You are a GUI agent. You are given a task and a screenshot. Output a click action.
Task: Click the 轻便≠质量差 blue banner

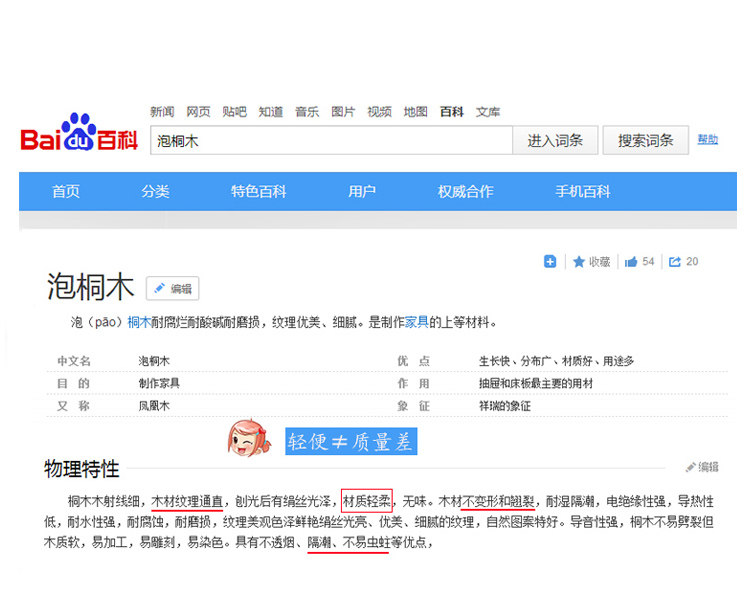pyautogui.click(x=351, y=441)
